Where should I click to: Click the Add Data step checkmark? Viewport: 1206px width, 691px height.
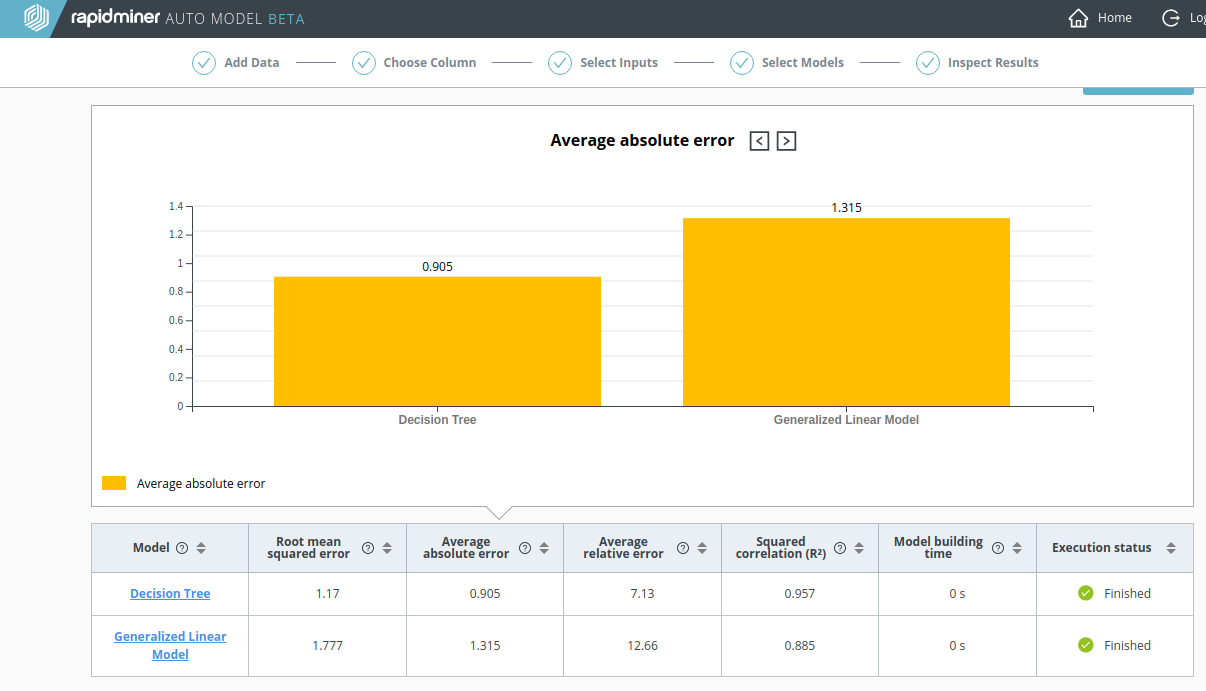pos(204,63)
